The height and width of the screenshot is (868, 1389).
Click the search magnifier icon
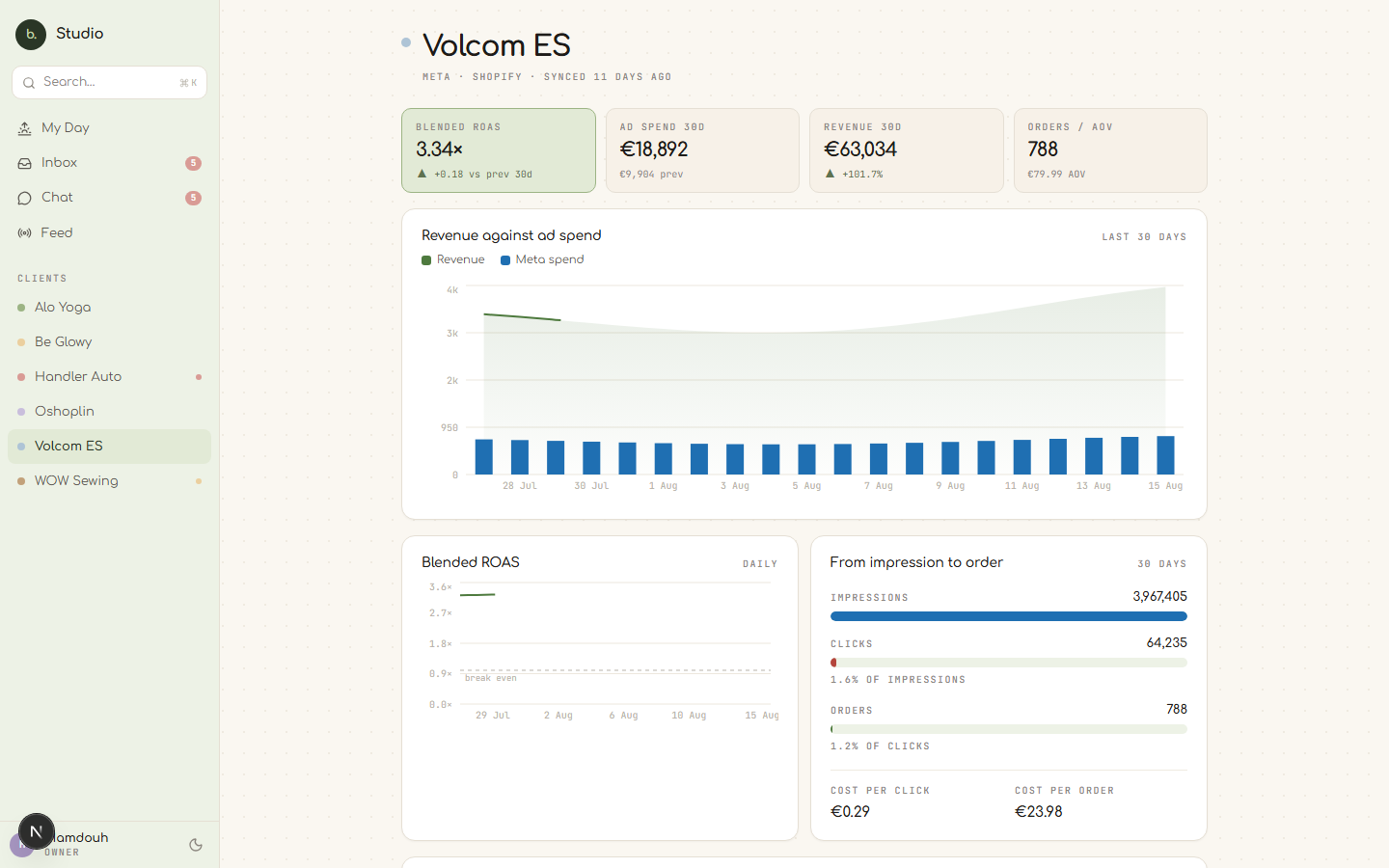click(x=29, y=83)
